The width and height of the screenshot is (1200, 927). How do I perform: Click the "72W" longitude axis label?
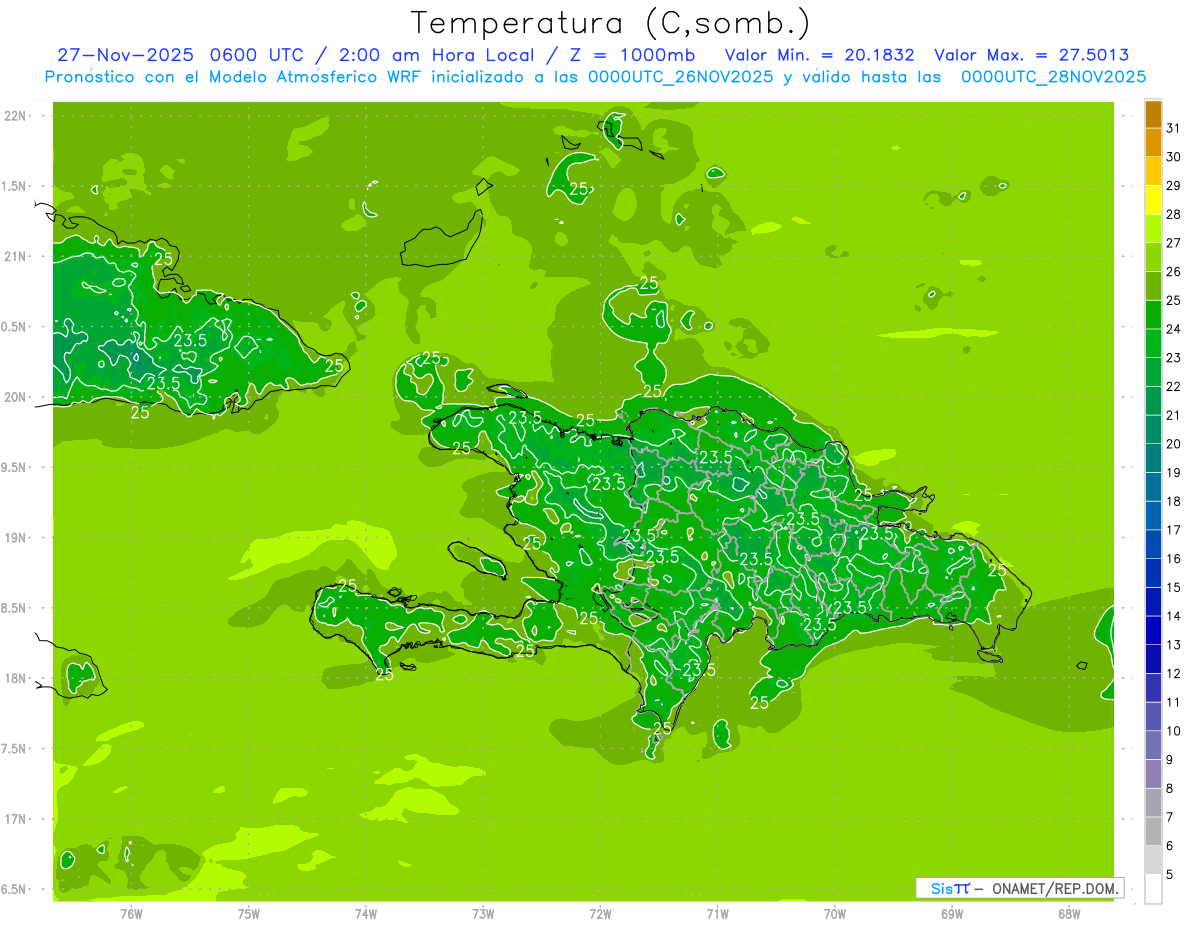click(600, 914)
